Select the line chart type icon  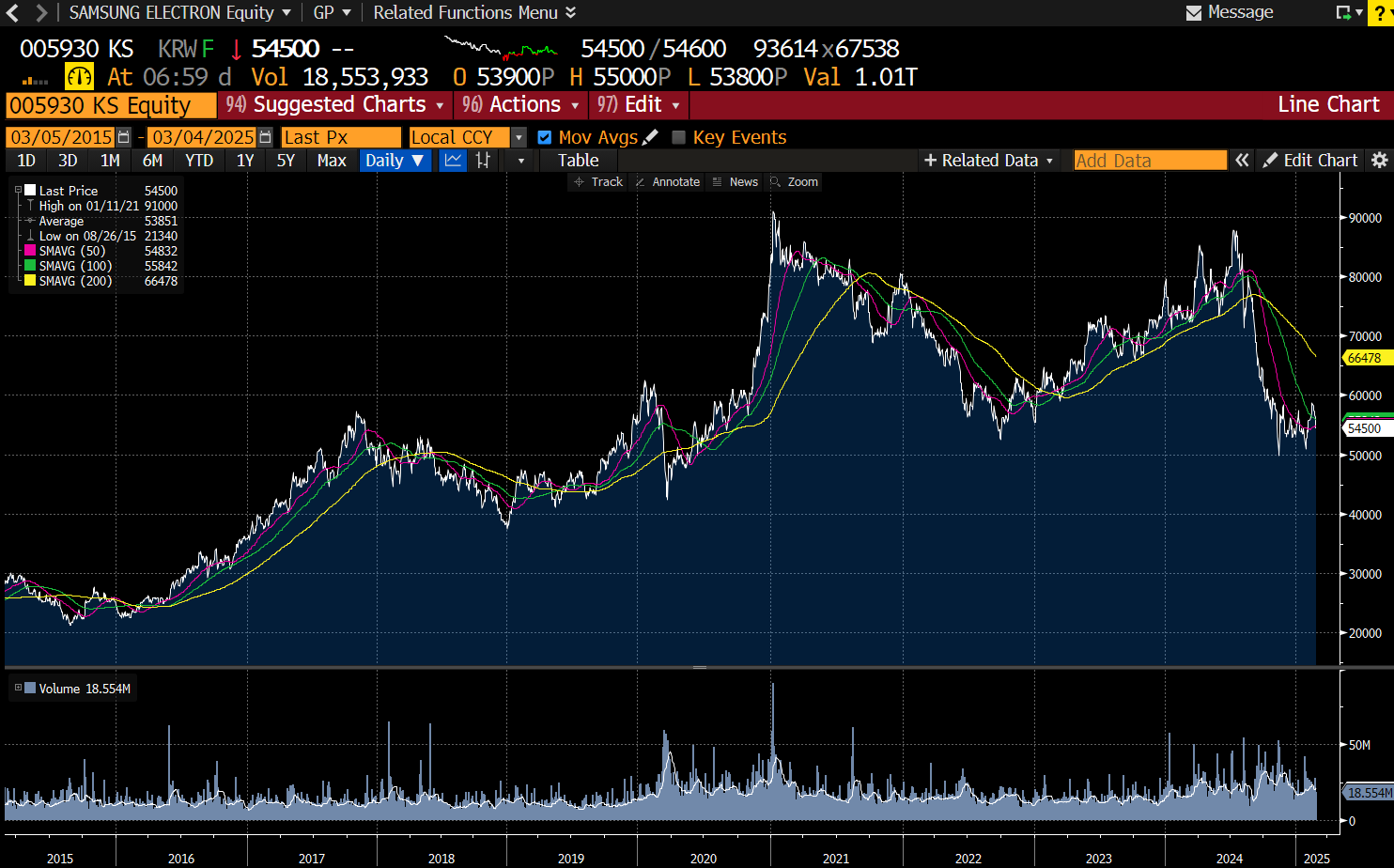point(454,161)
